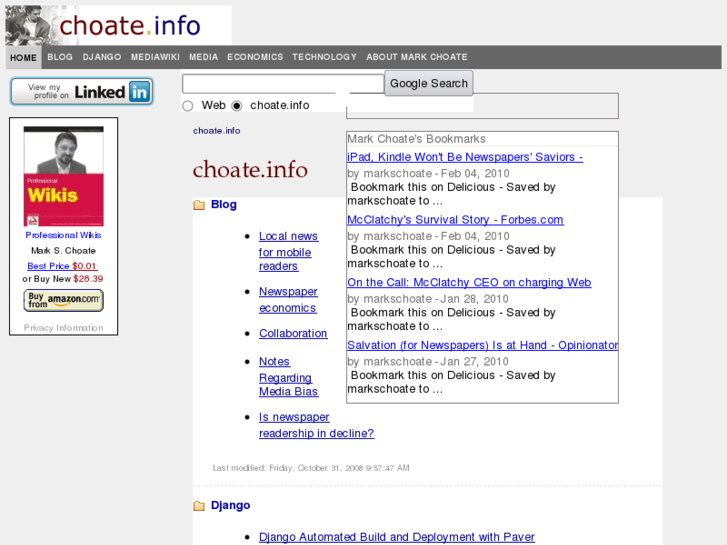The height and width of the screenshot is (545, 727).
Task: Go to the ECONOMICS nav item
Action: click(255, 57)
